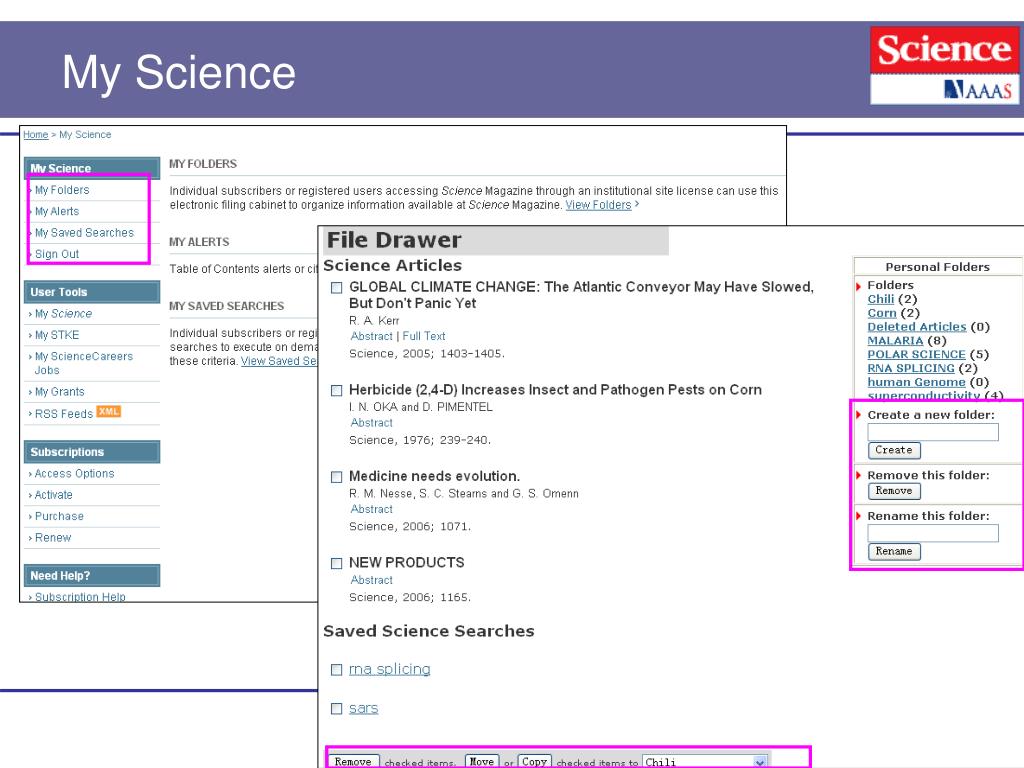Focus the Rename this folder field
The image size is (1024, 768).
pyautogui.click(x=933, y=533)
